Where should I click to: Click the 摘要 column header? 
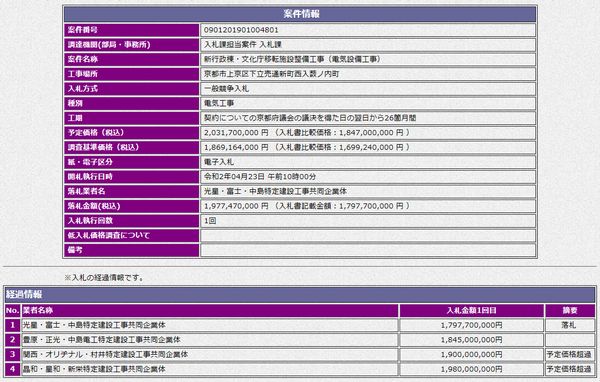[x=570, y=310]
